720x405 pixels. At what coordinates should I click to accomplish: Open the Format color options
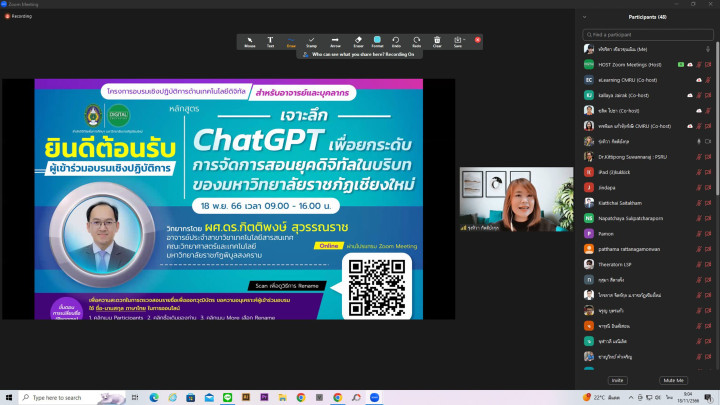377,42
